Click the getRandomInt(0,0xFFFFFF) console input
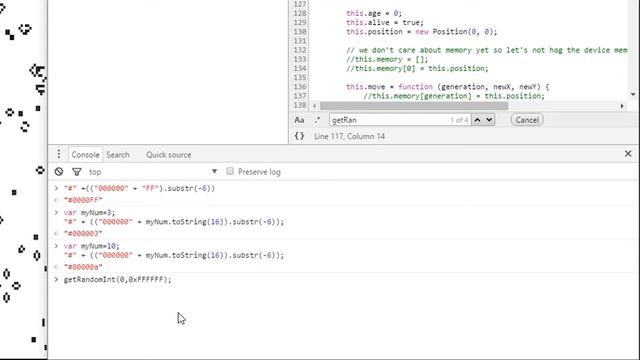This screenshot has height=360, width=640. [x=118, y=279]
